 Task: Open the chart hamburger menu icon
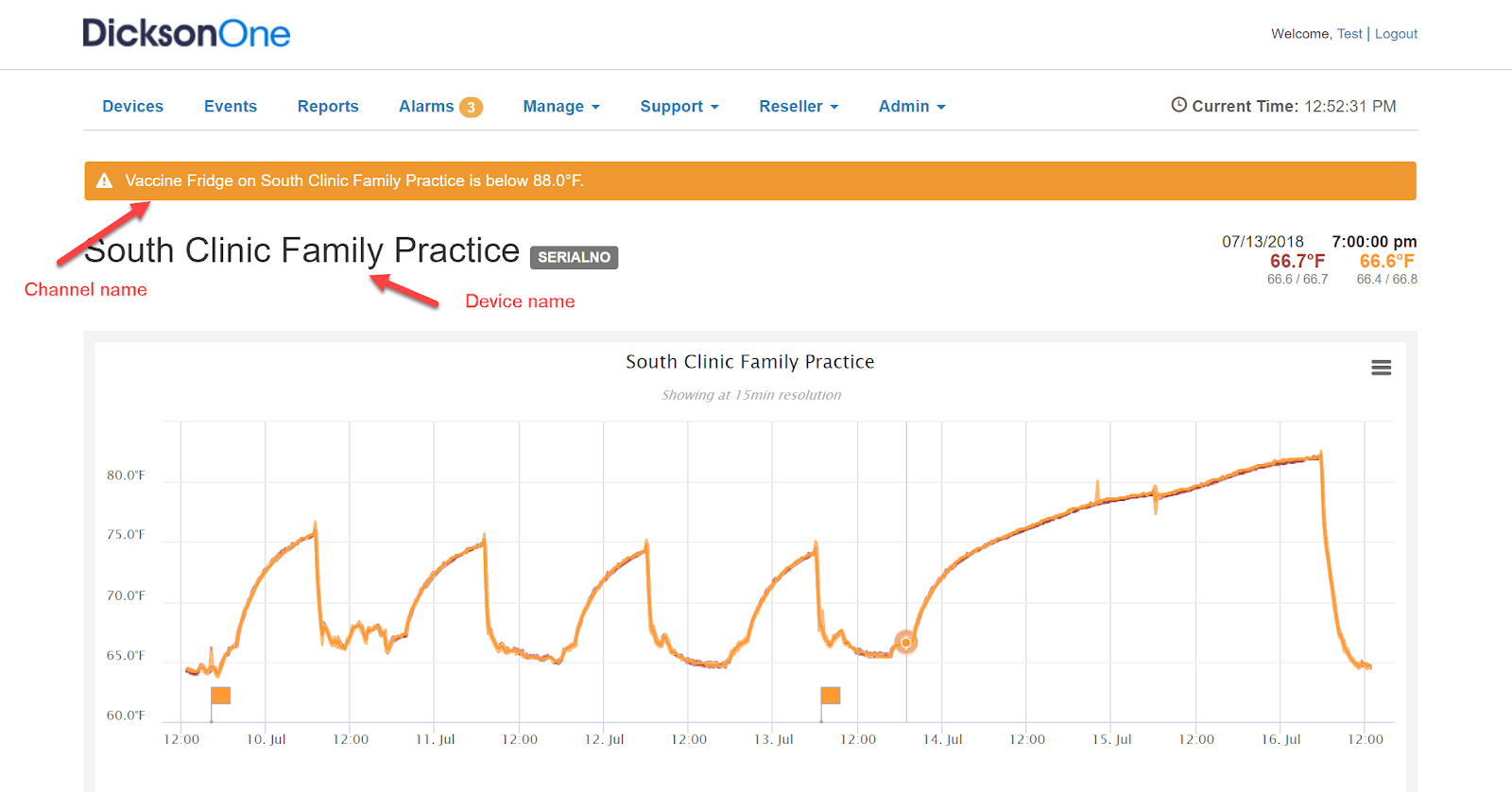[1381, 368]
